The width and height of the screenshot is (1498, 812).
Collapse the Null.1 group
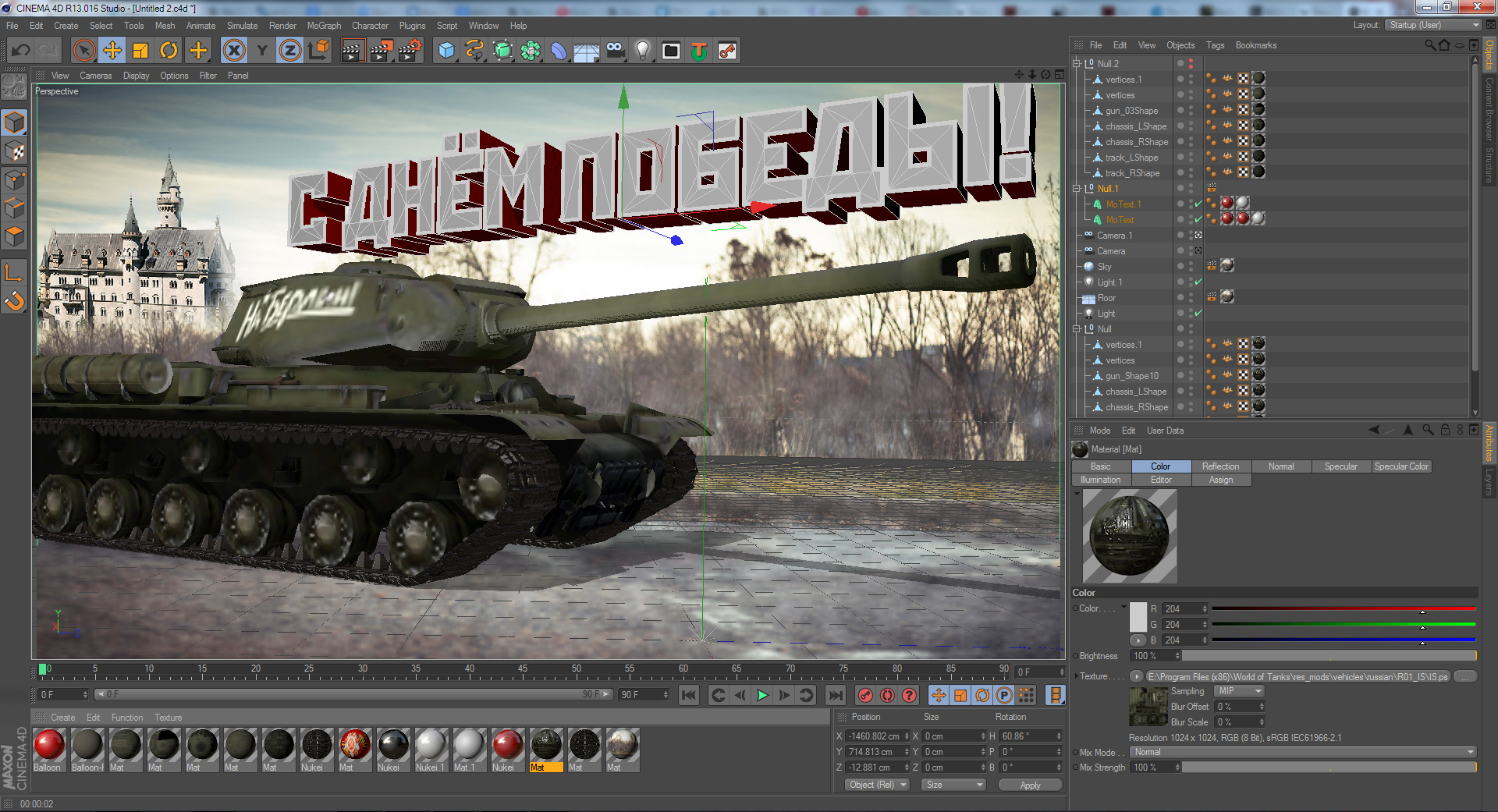pos(1077,189)
